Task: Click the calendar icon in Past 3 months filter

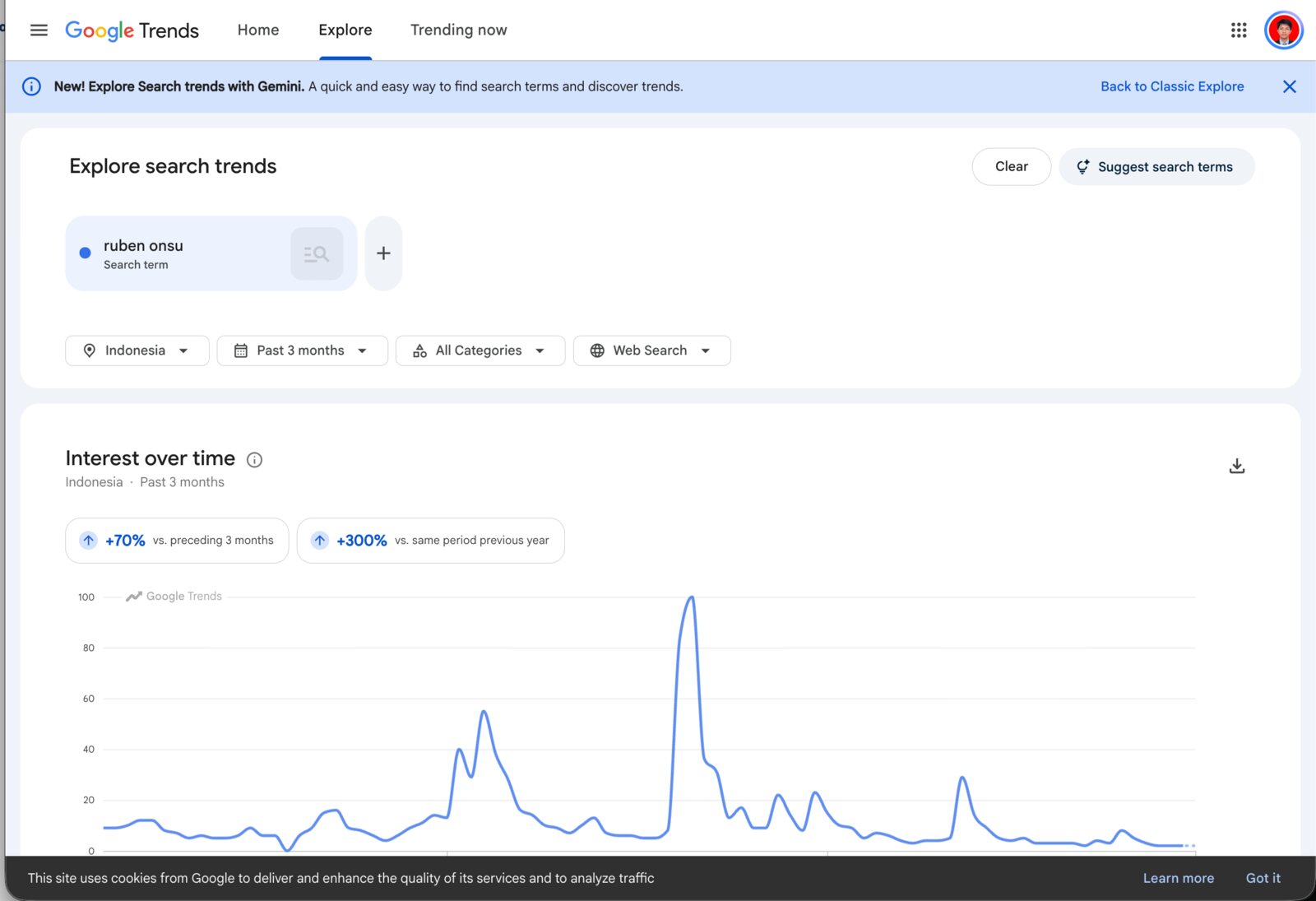Action: (x=241, y=351)
